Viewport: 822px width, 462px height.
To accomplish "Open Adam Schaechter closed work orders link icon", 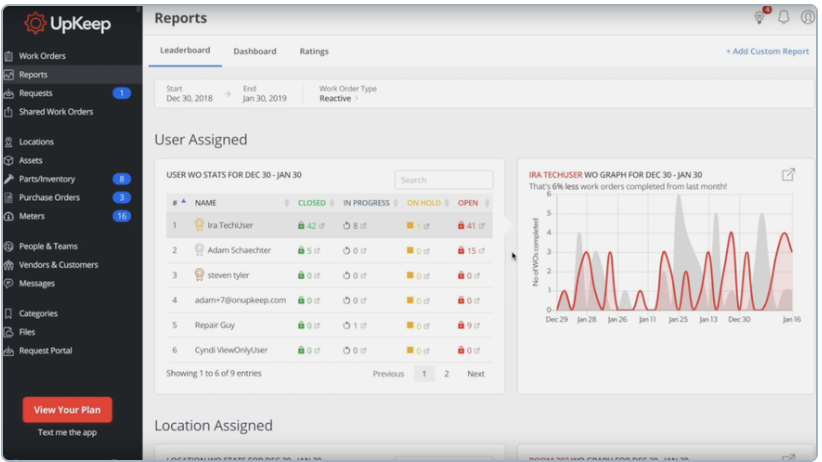I will click(317, 251).
